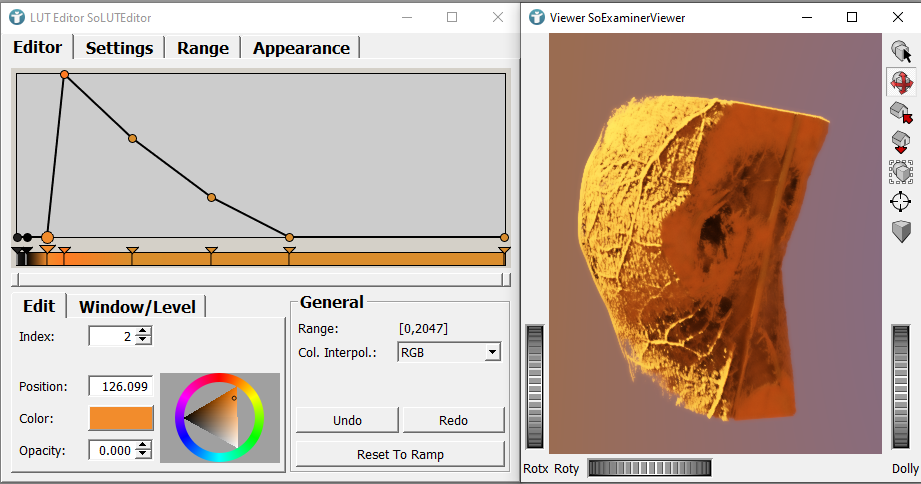Click the set home position icon

(x=900, y=142)
